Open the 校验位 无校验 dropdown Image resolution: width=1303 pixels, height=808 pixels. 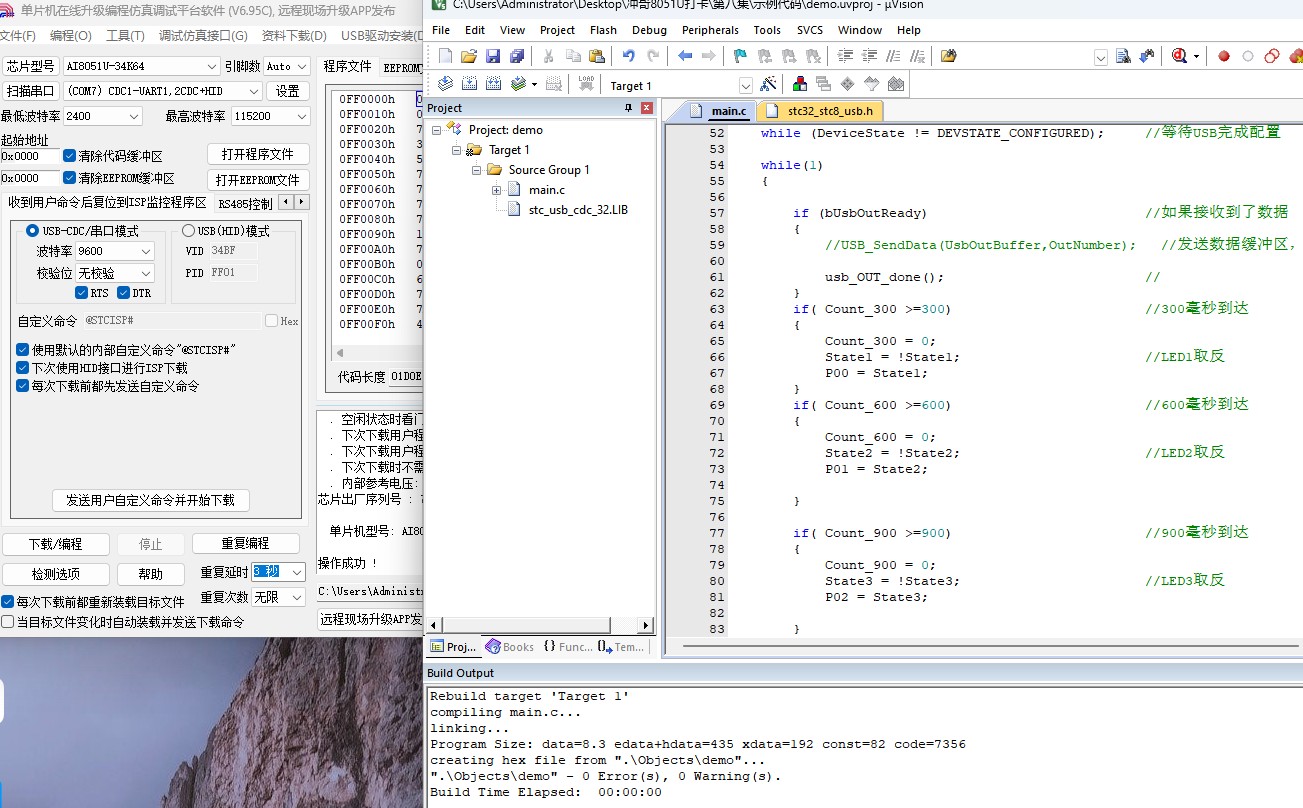(115, 273)
